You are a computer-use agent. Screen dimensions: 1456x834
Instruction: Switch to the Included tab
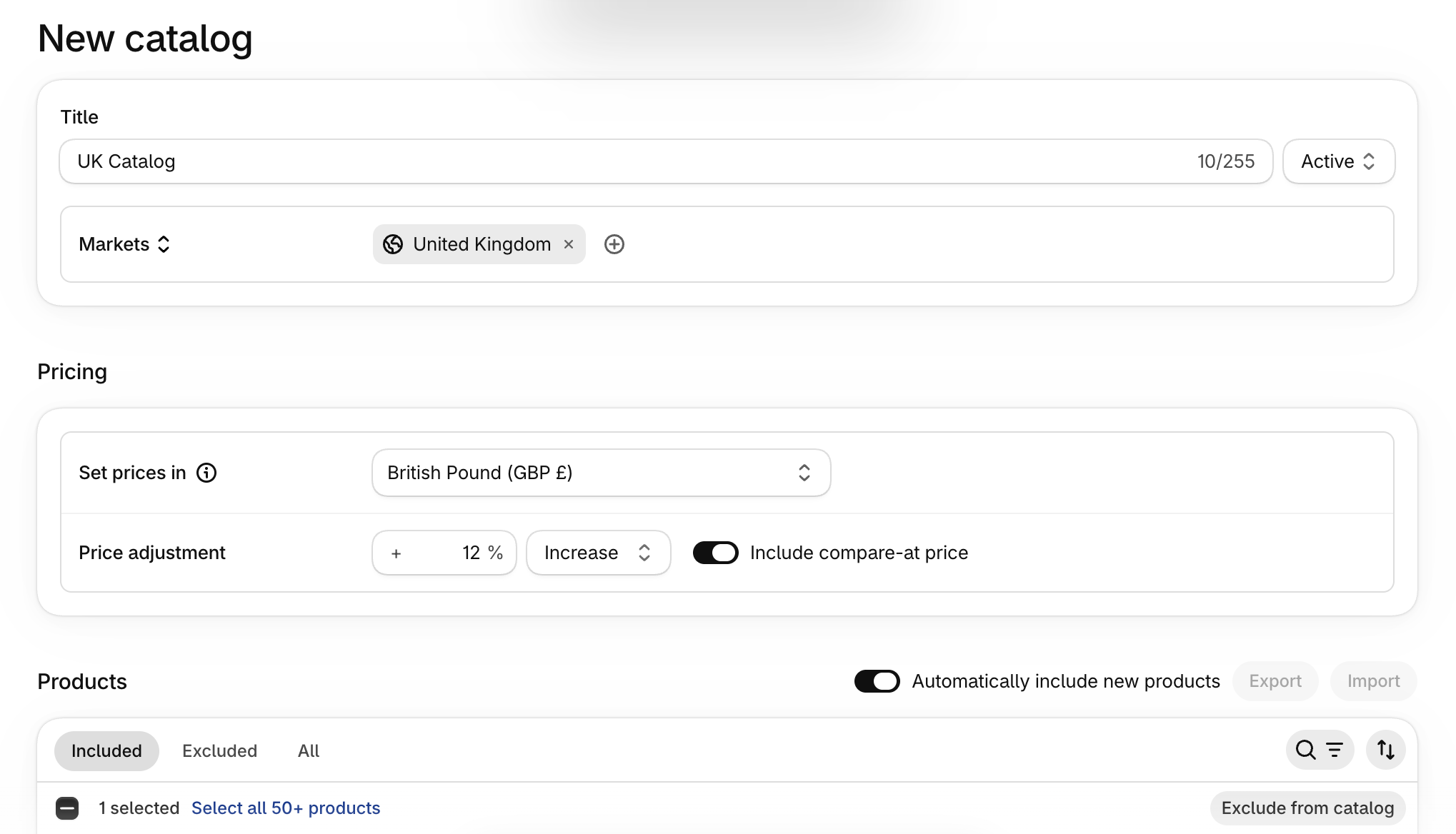pyautogui.click(x=106, y=751)
